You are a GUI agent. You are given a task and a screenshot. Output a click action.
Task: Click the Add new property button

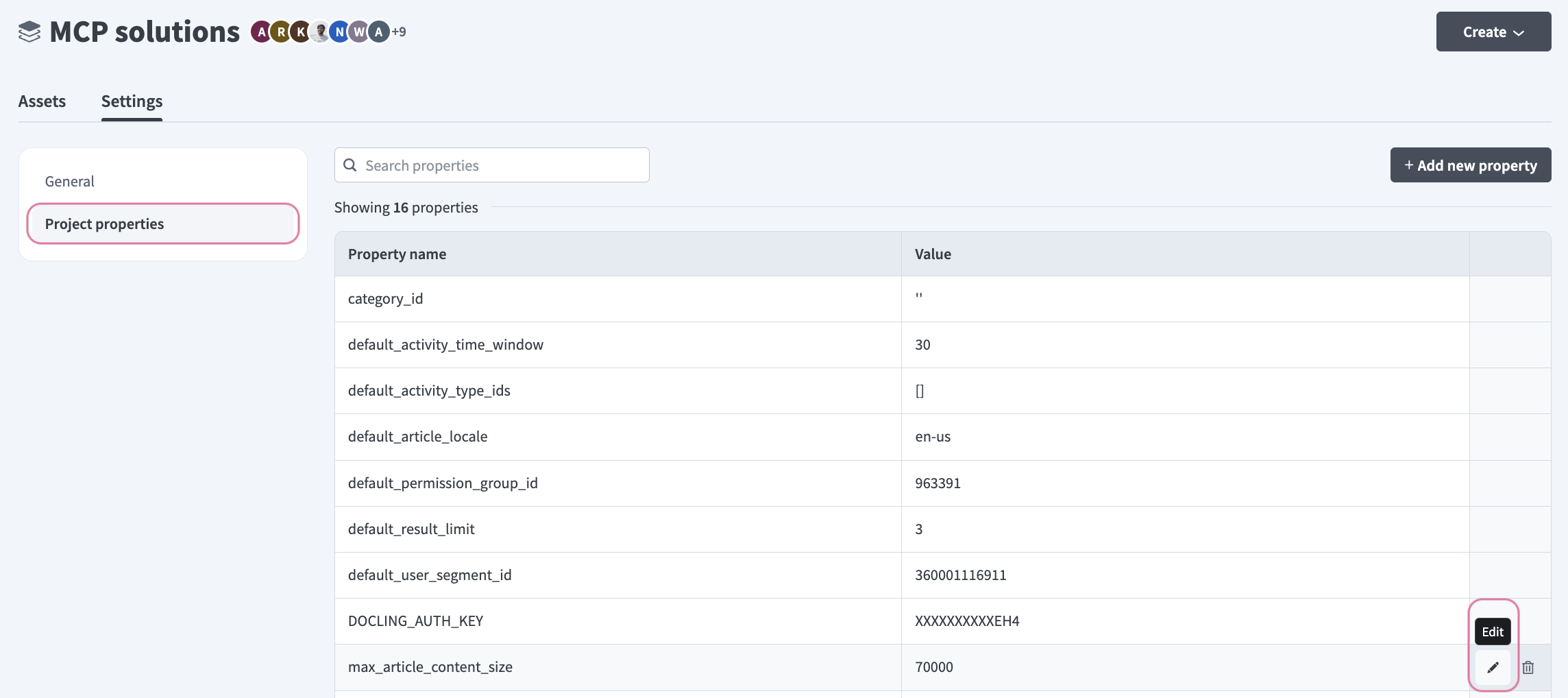pyautogui.click(x=1470, y=165)
